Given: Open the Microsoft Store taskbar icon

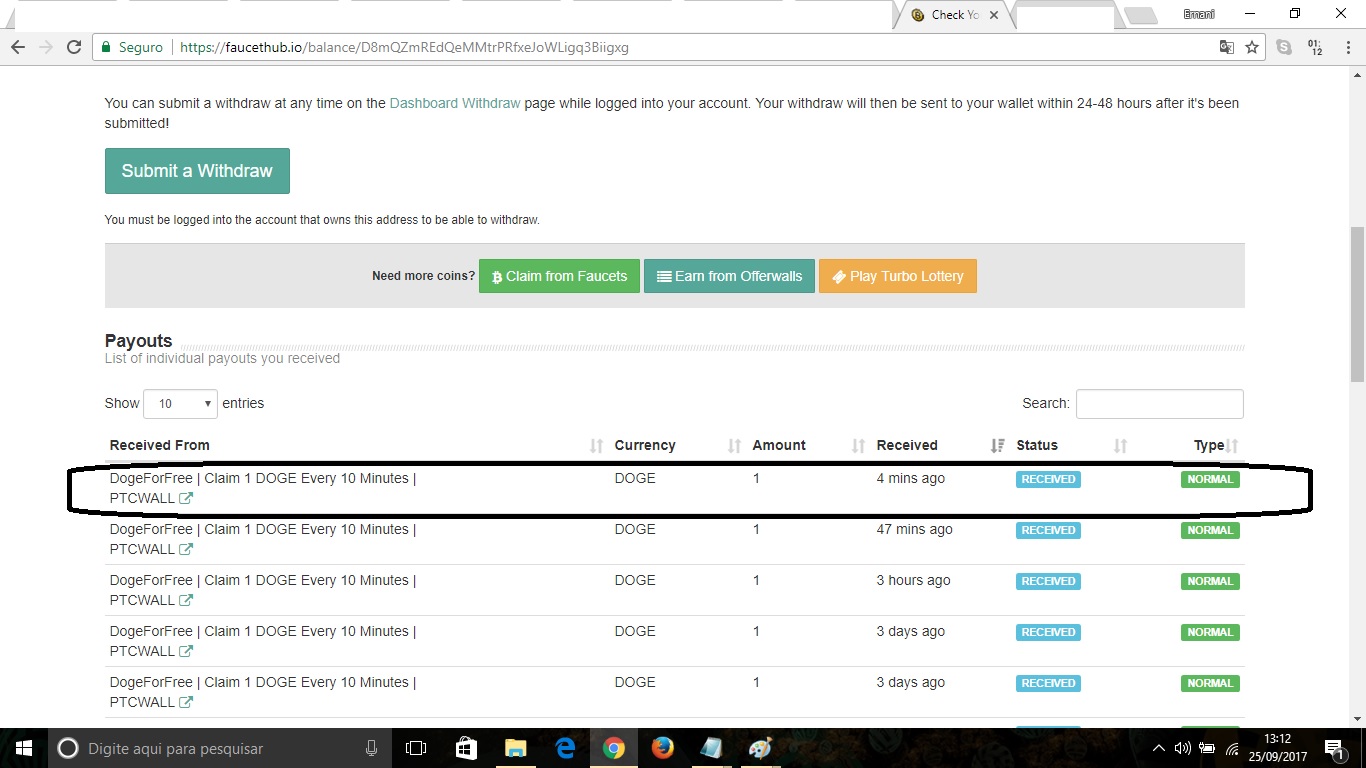Looking at the screenshot, I should pyautogui.click(x=466, y=748).
